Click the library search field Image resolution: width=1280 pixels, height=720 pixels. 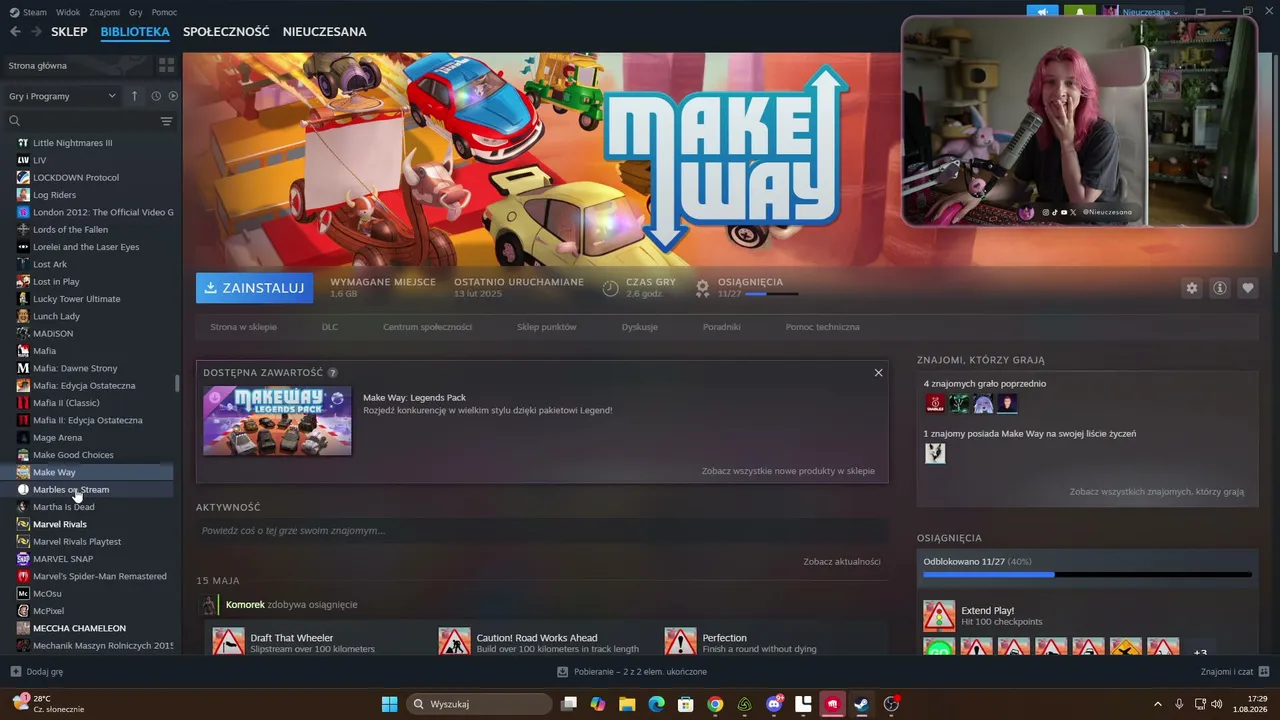[x=82, y=121]
